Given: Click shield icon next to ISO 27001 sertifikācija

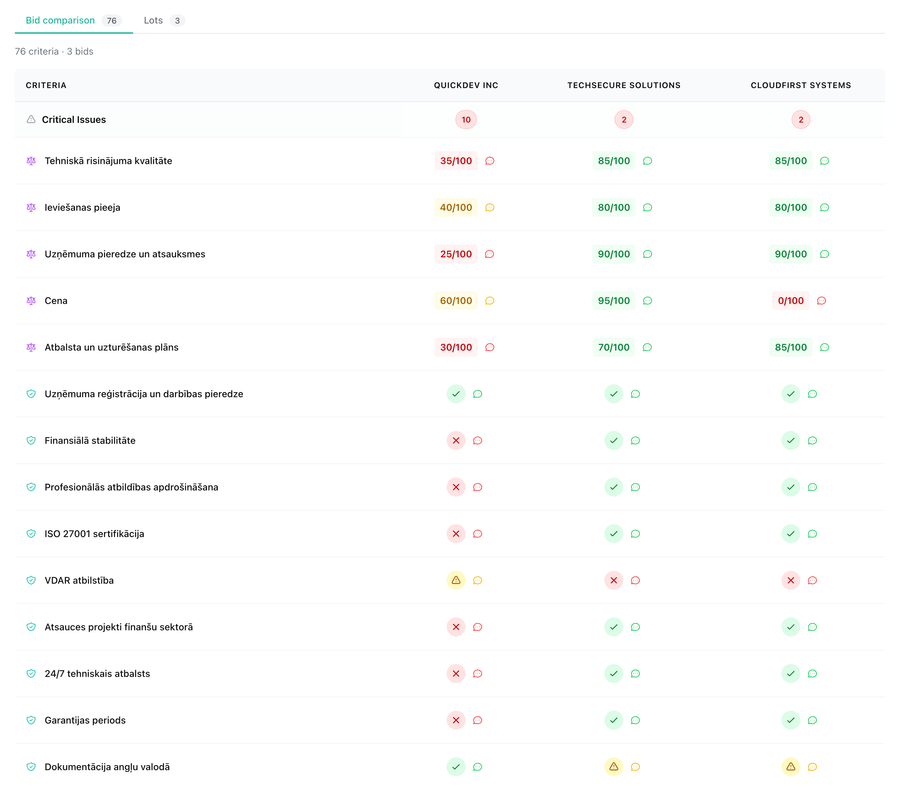Looking at the screenshot, I should point(31,534).
